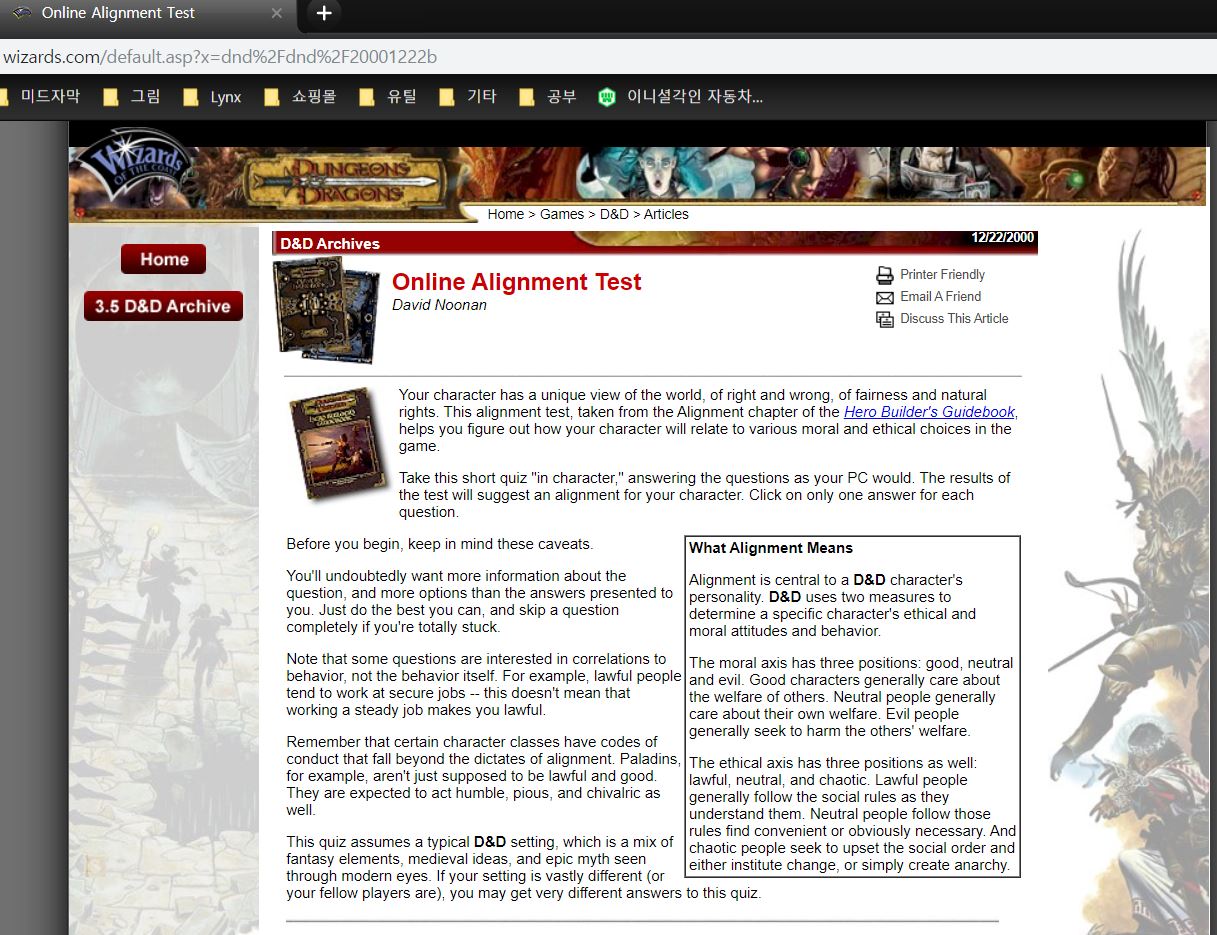Viewport: 1217px width, 935px height.
Task: Open a new browser tab with plus icon
Action: 323,13
